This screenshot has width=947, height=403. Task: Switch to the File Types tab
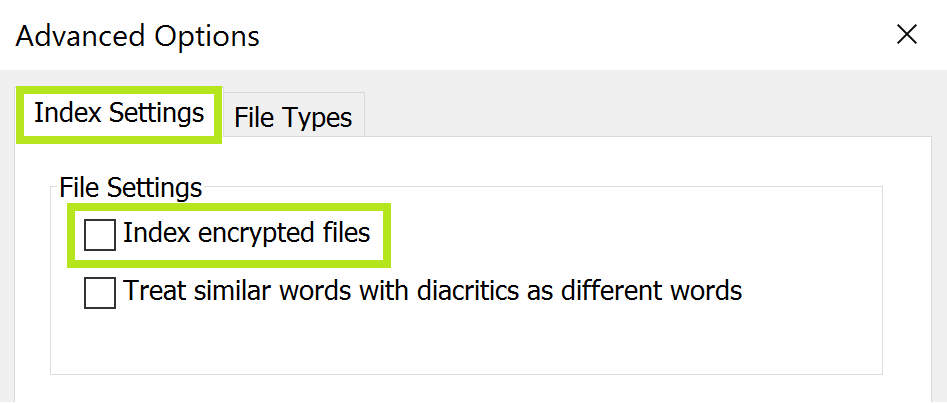point(293,118)
